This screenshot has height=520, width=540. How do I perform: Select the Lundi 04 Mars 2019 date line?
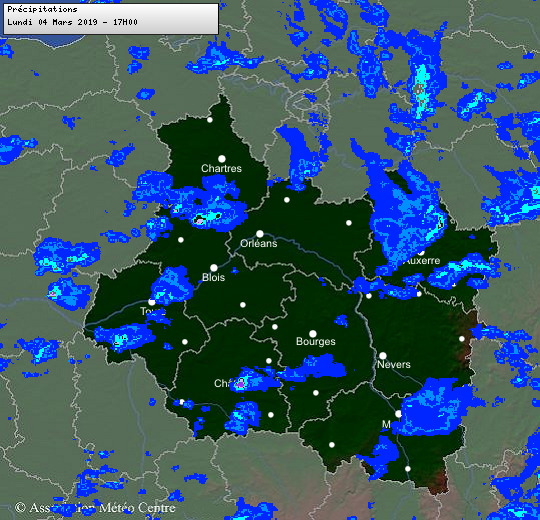click(x=72, y=22)
